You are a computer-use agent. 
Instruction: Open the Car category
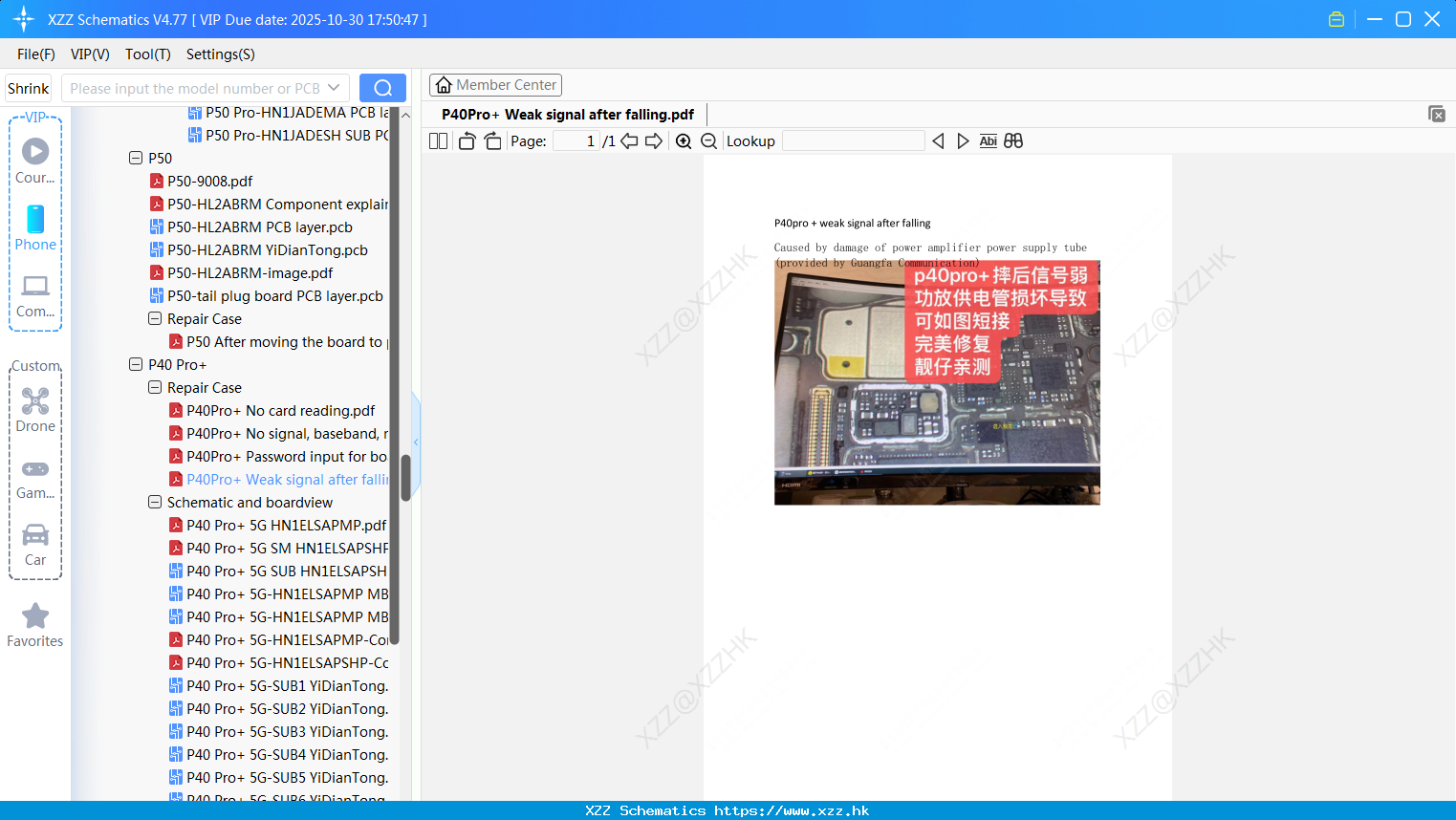35,545
